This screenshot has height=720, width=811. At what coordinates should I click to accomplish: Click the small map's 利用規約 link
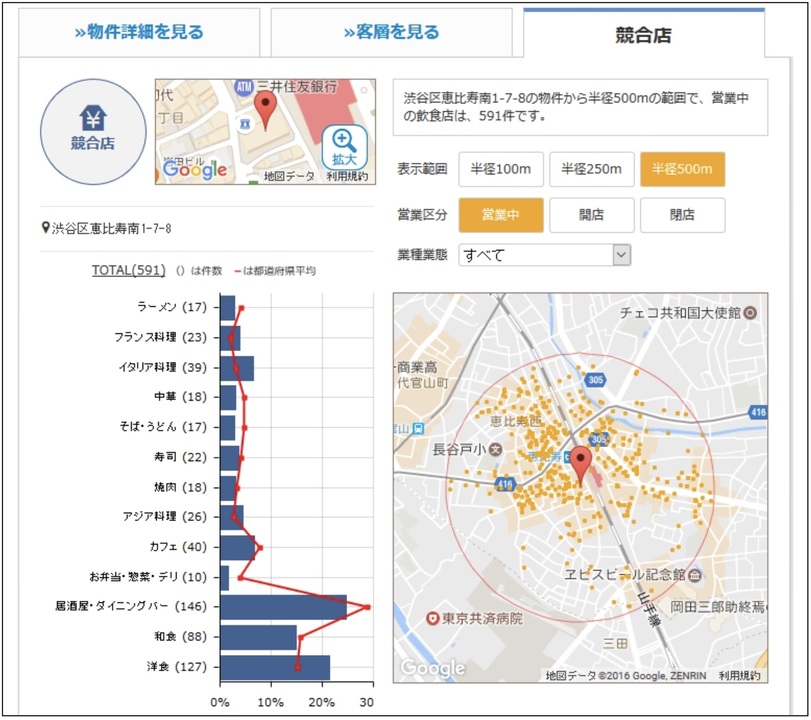pyautogui.click(x=347, y=176)
